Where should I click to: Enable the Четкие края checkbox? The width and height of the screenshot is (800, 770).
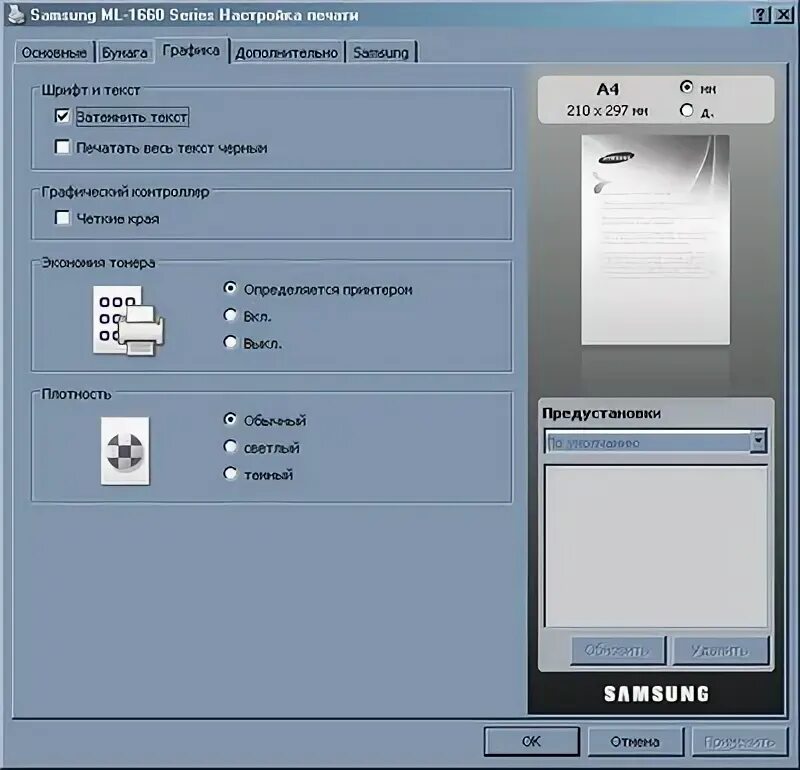tap(62, 218)
